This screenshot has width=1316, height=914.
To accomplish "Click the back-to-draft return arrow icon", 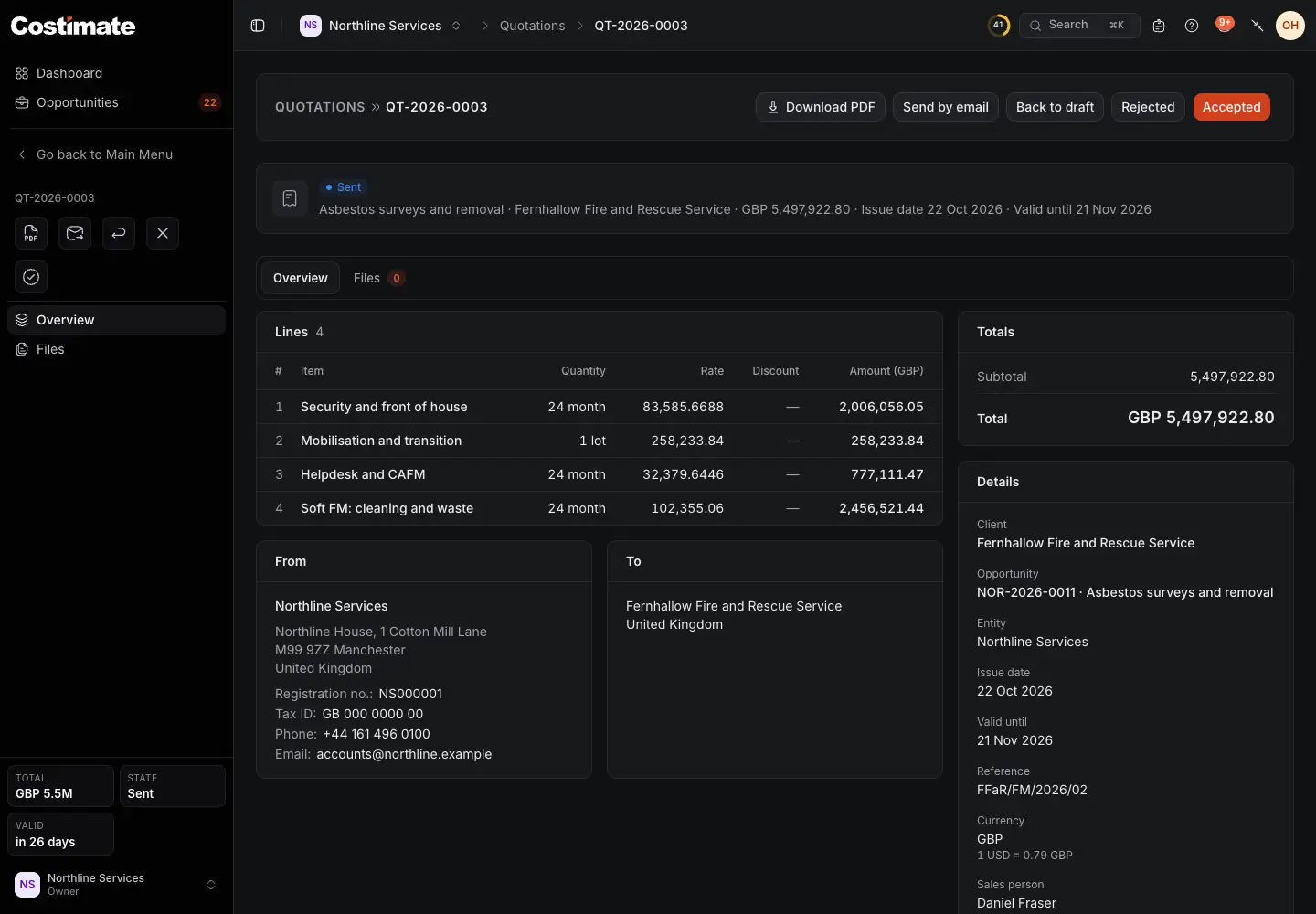I will [x=119, y=233].
